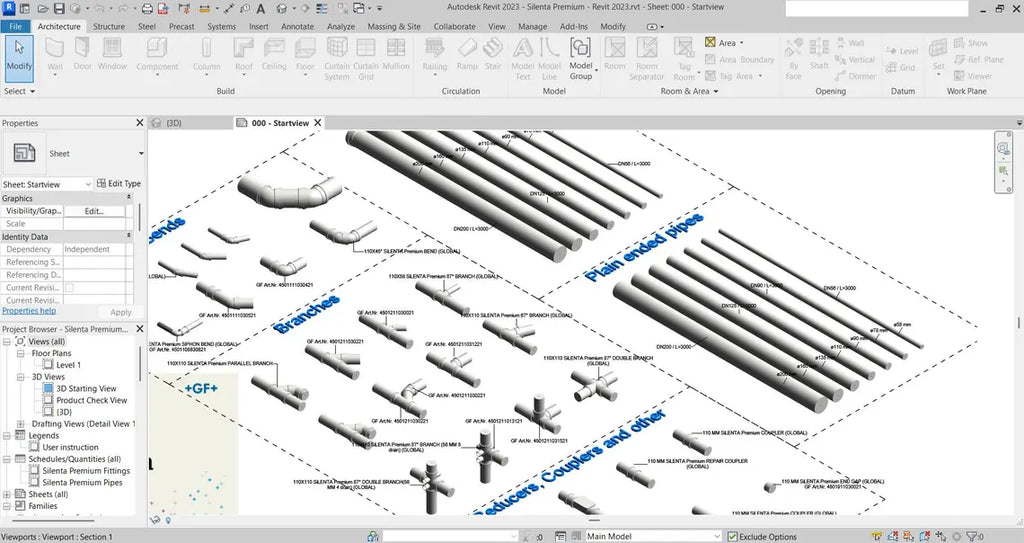Select the Ramp tool

coord(467,55)
